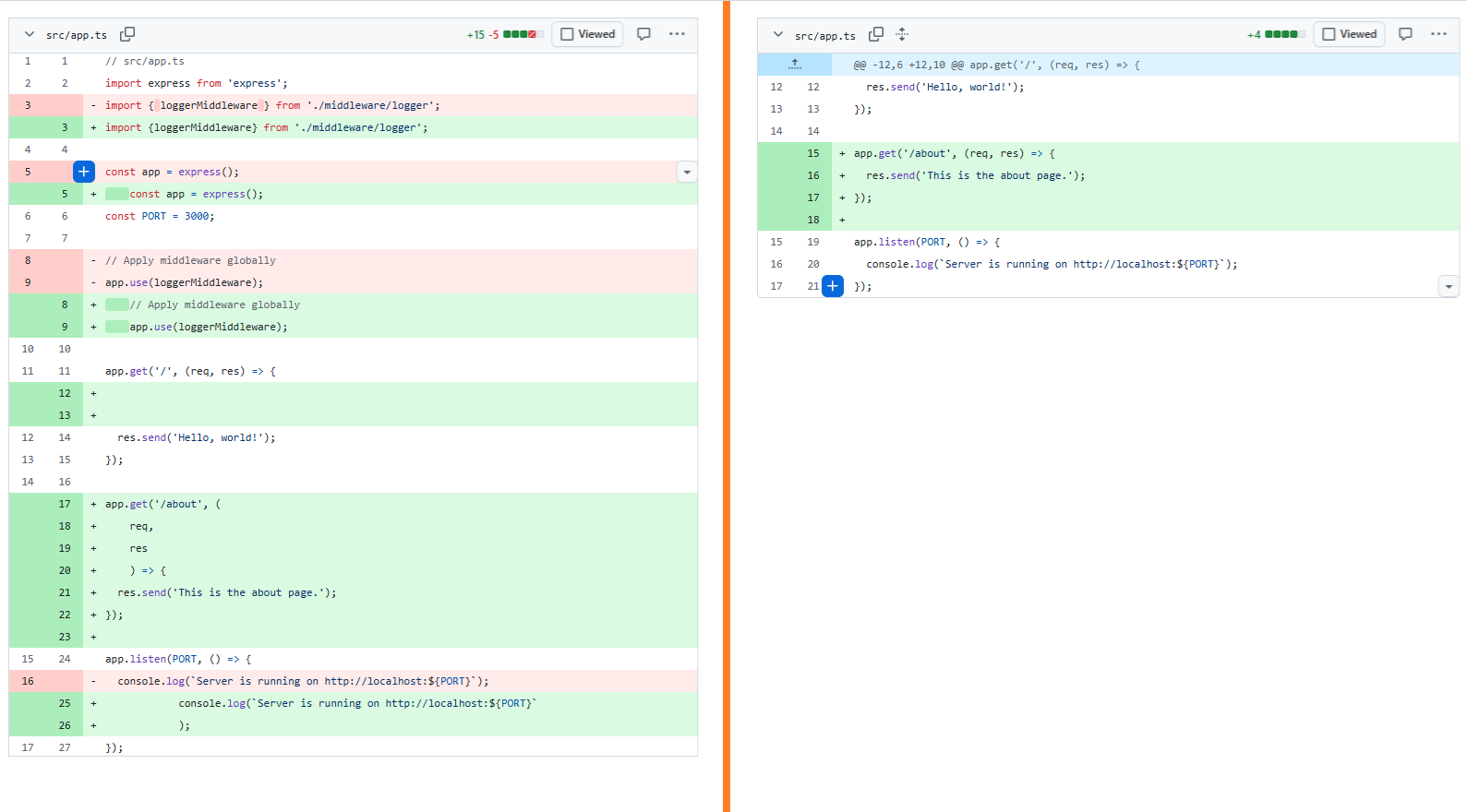
Task: Click the src/app.ts filename in the right header
Action: point(825,36)
